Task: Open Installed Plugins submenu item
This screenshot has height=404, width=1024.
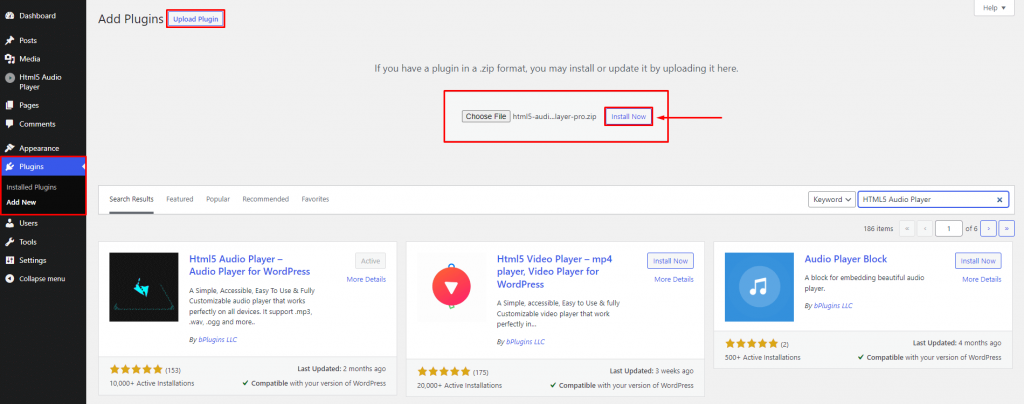Action: click(x=31, y=187)
